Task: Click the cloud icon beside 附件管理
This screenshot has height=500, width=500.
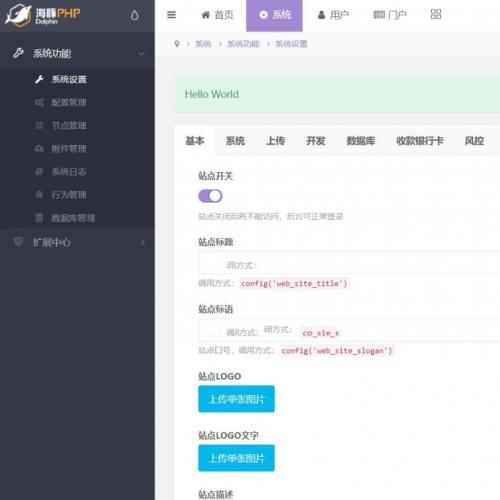Action: point(39,148)
